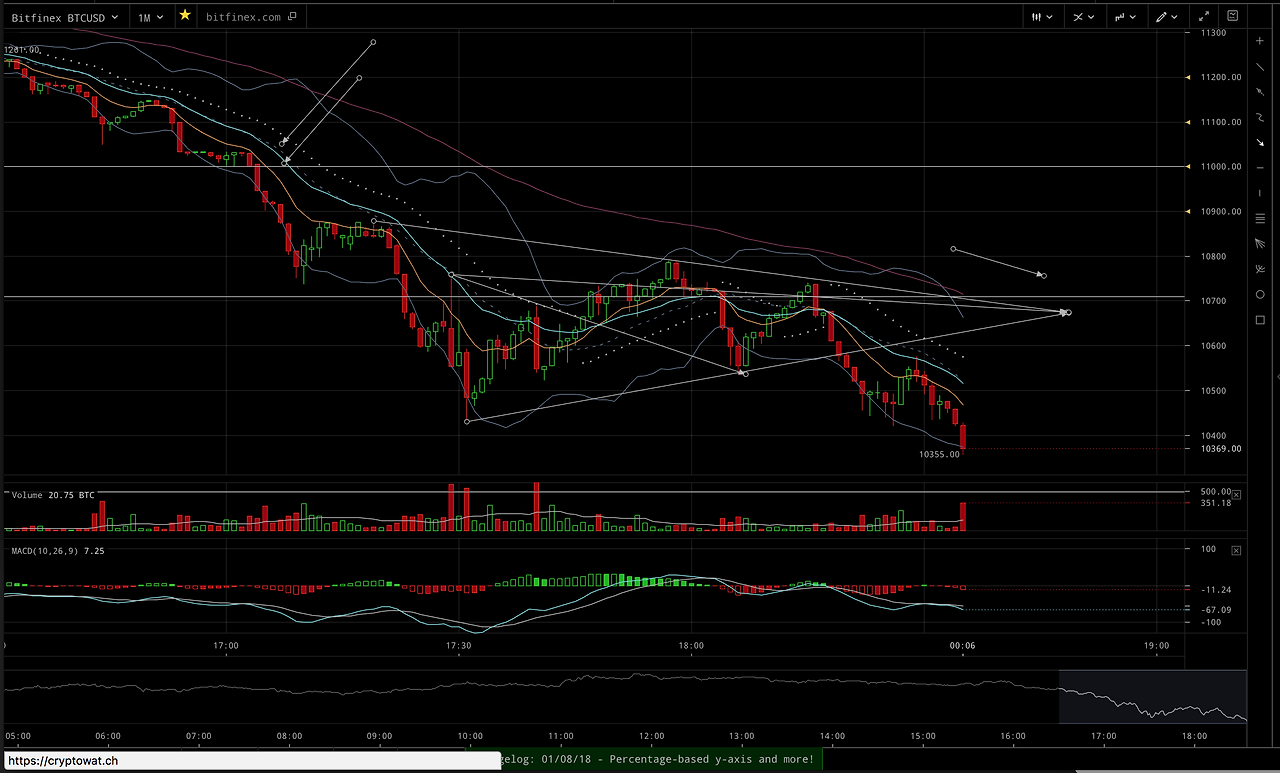Open the bitfinex.com external link

coord(251,17)
